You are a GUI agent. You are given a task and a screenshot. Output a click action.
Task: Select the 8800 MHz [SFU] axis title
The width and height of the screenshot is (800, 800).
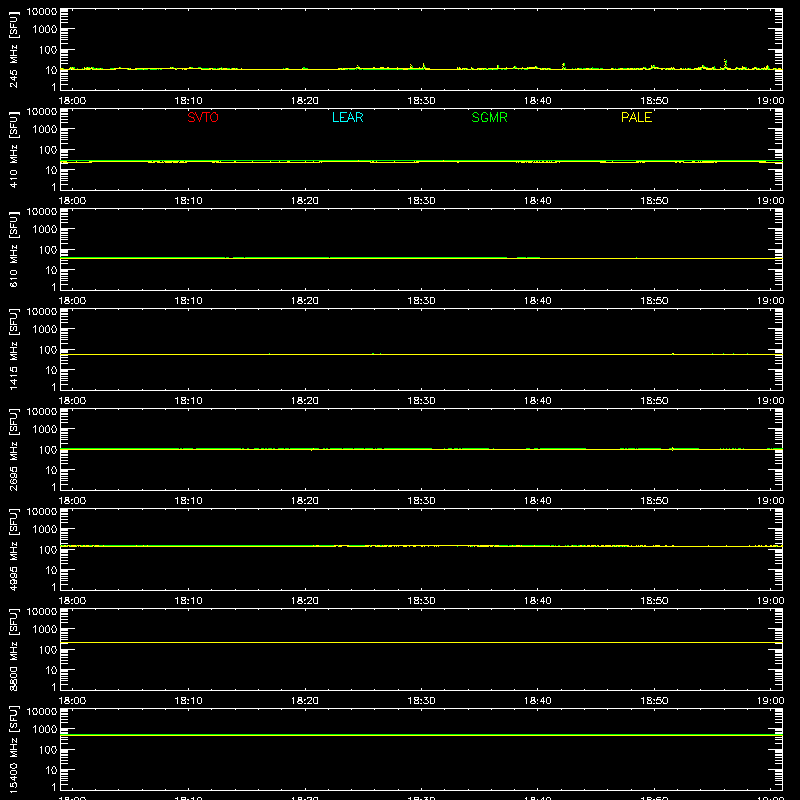(x=13, y=649)
